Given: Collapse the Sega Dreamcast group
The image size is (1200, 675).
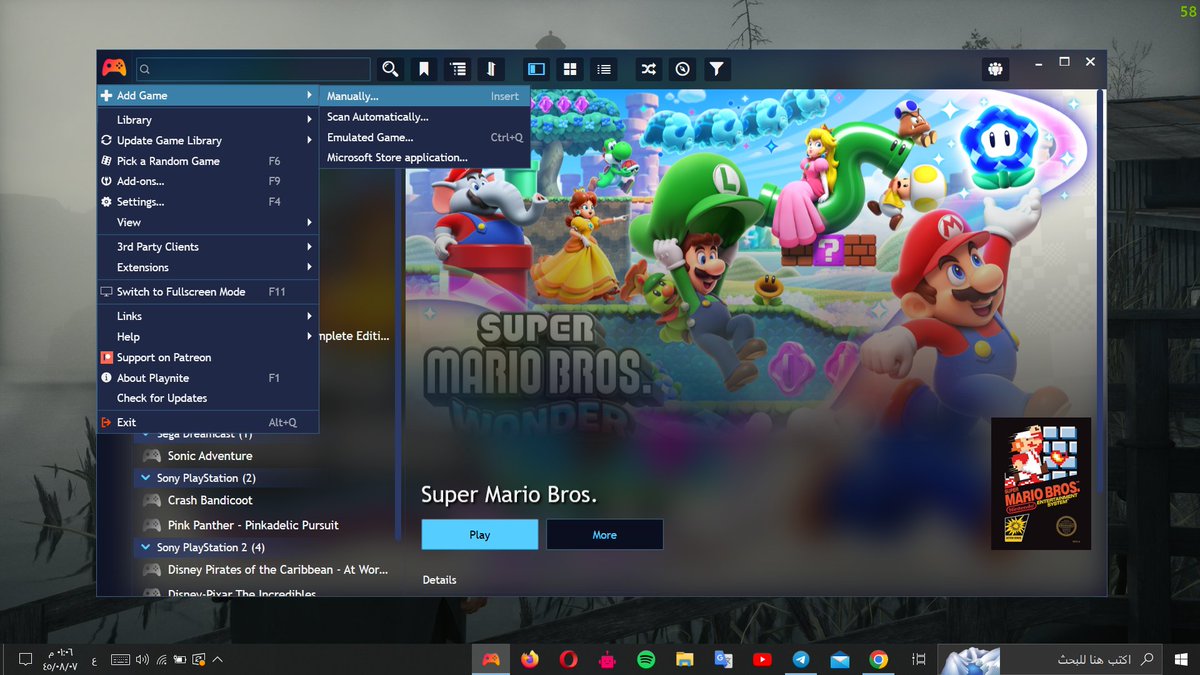Looking at the screenshot, I should click(146, 435).
